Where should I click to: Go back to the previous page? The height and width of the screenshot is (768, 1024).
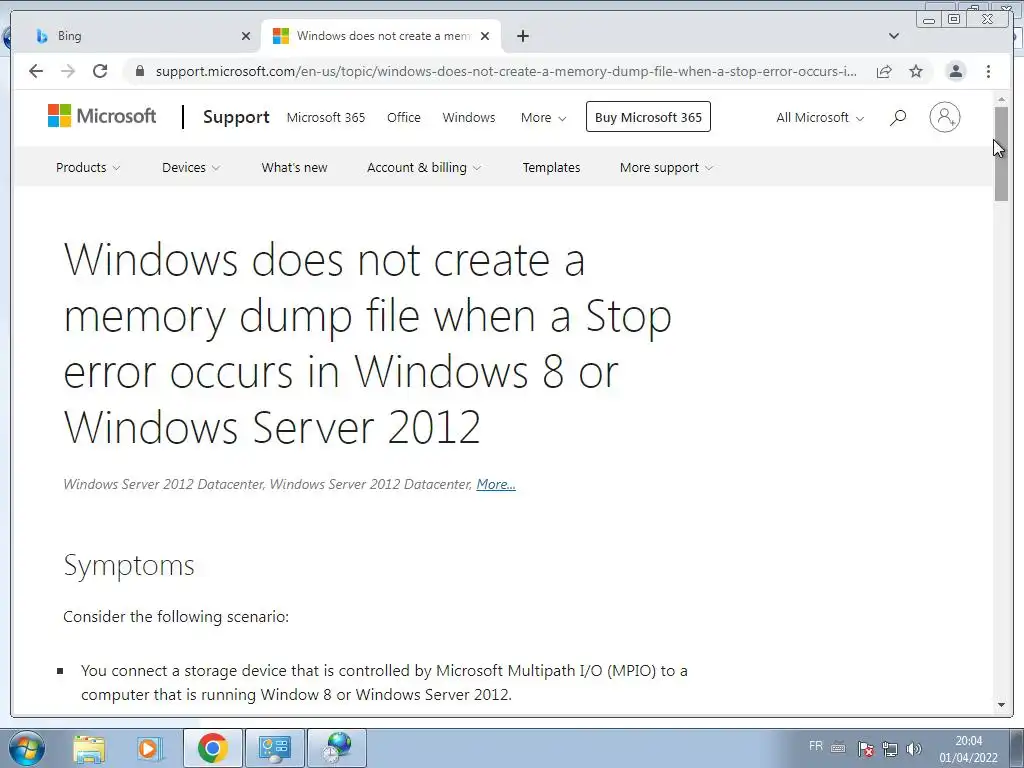coord(36,71)
